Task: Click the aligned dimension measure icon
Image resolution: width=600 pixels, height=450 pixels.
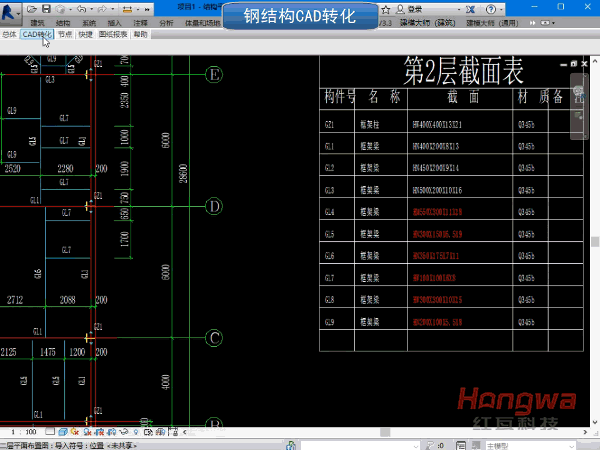Action: click(x=127, y=9)
